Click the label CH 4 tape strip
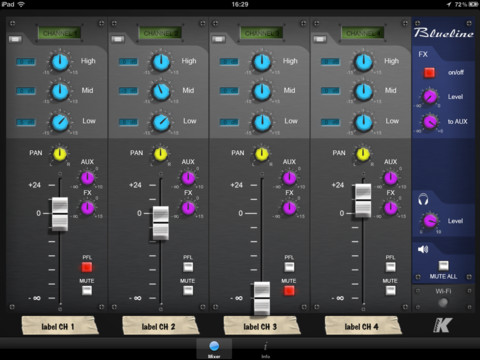 coord(363,326)
